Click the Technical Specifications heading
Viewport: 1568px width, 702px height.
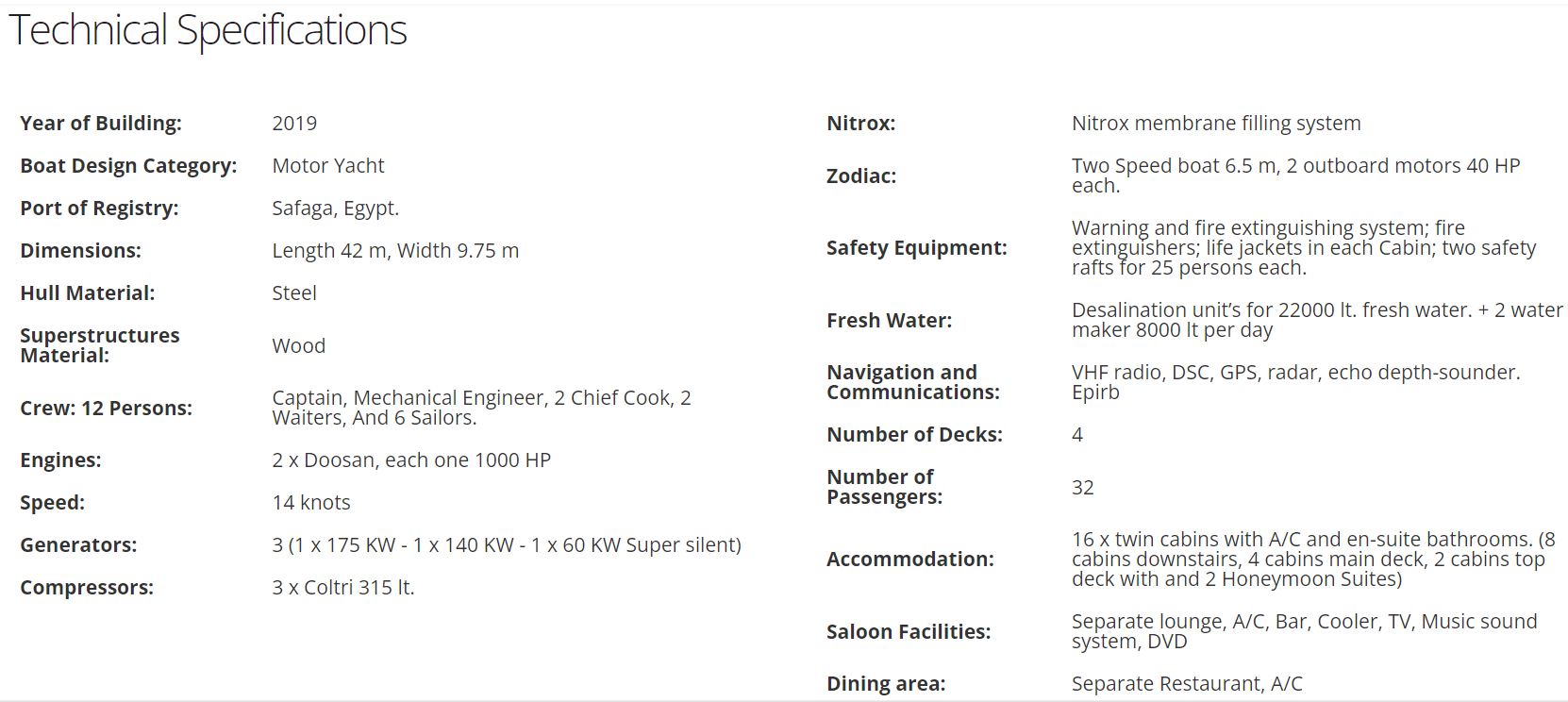pos(208,30)
